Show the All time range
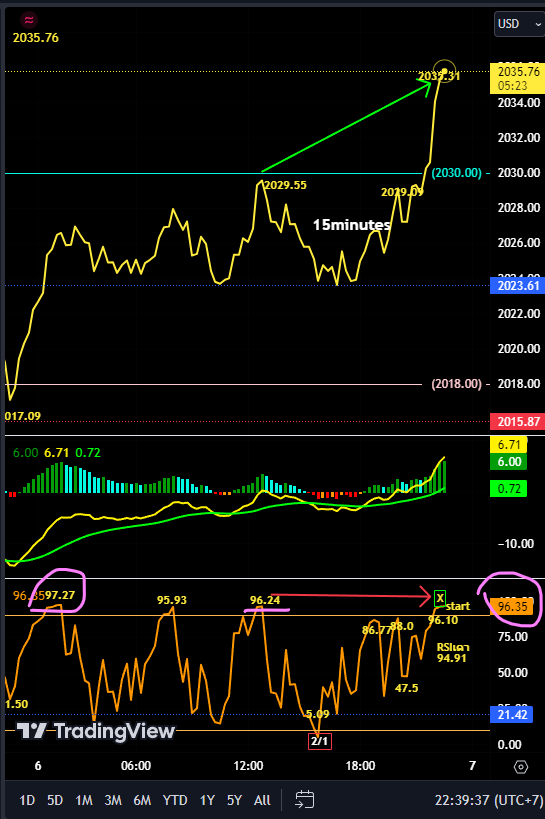The height and width of the screenshot is (819, 545). click(262, 800)
